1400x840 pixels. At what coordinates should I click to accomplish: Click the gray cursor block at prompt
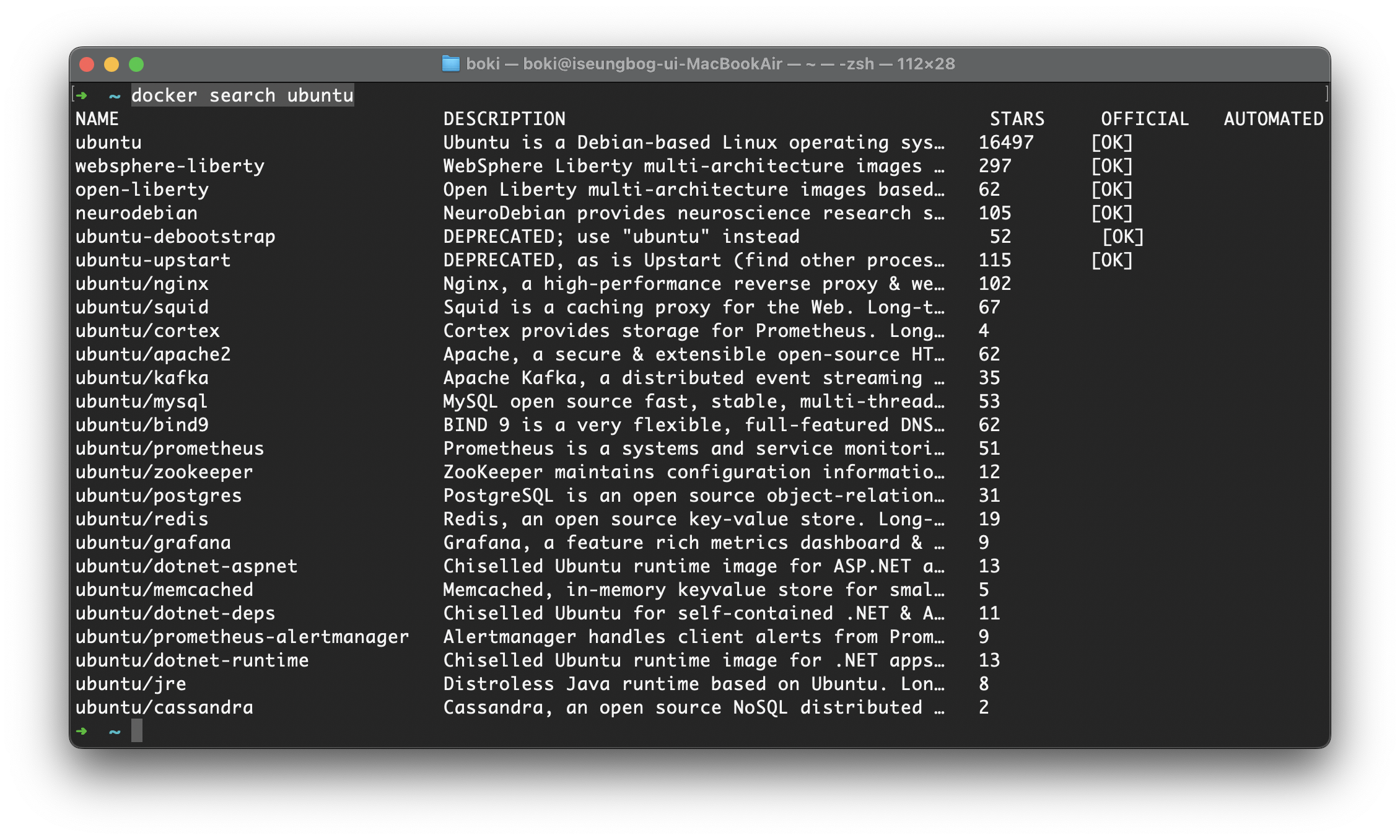[137, 730]
